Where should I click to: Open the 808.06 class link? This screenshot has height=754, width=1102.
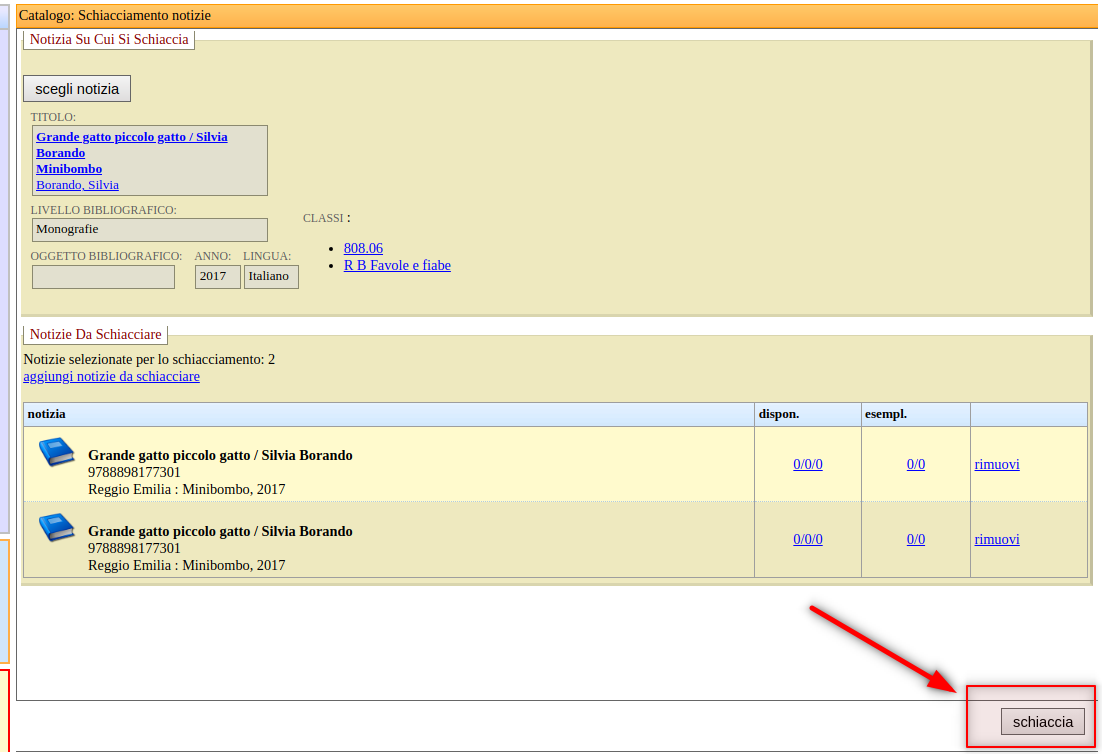pos(363,248)
